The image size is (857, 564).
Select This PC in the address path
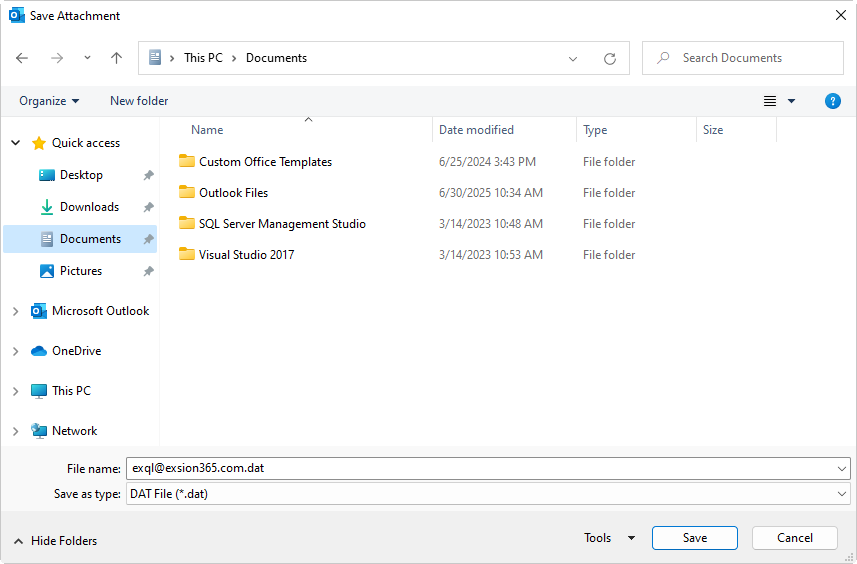[x=203, y=58]
